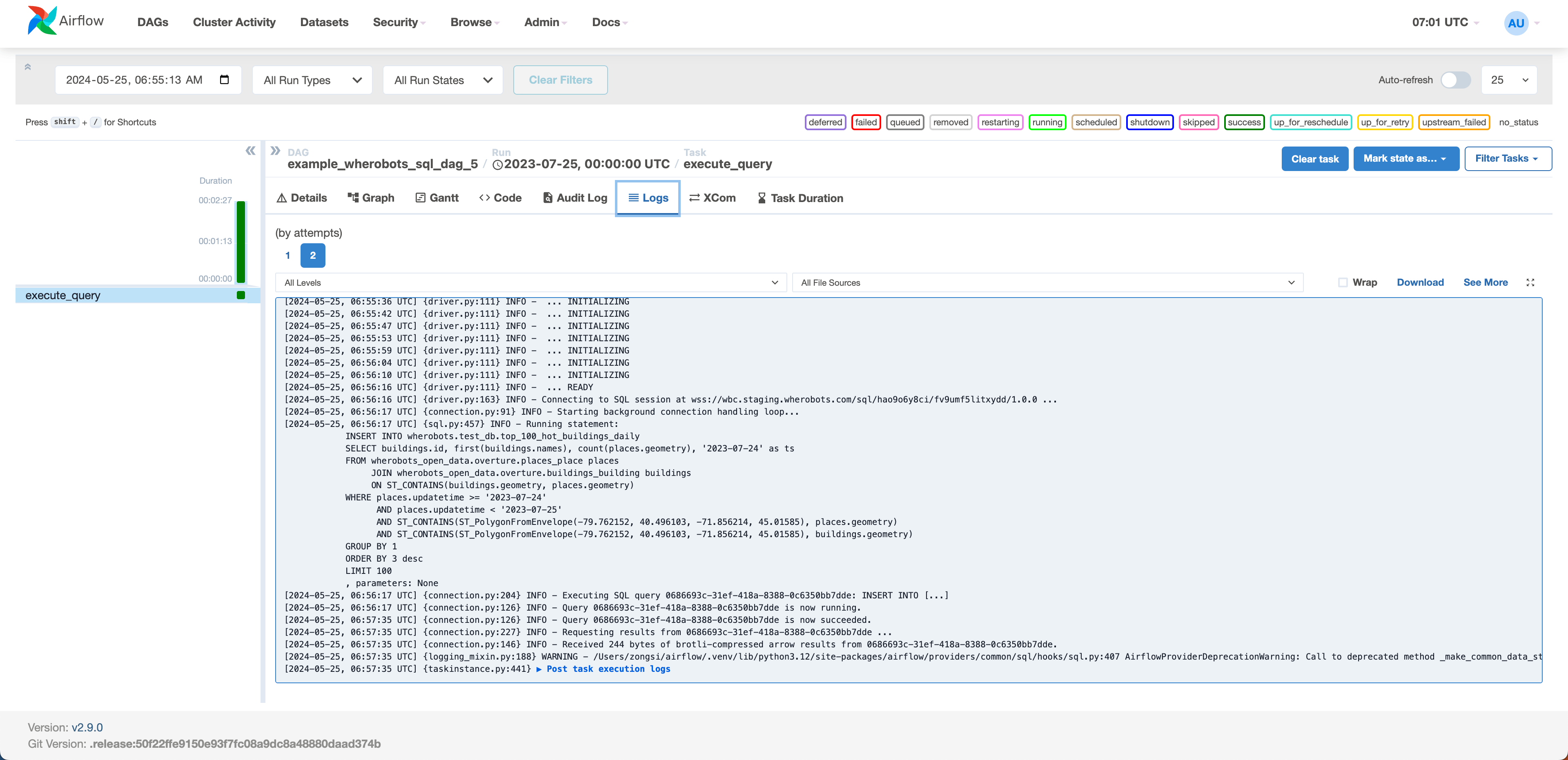Click the Clear Filters button
The height and width of the screenshot is (760, 1568).
561,80
